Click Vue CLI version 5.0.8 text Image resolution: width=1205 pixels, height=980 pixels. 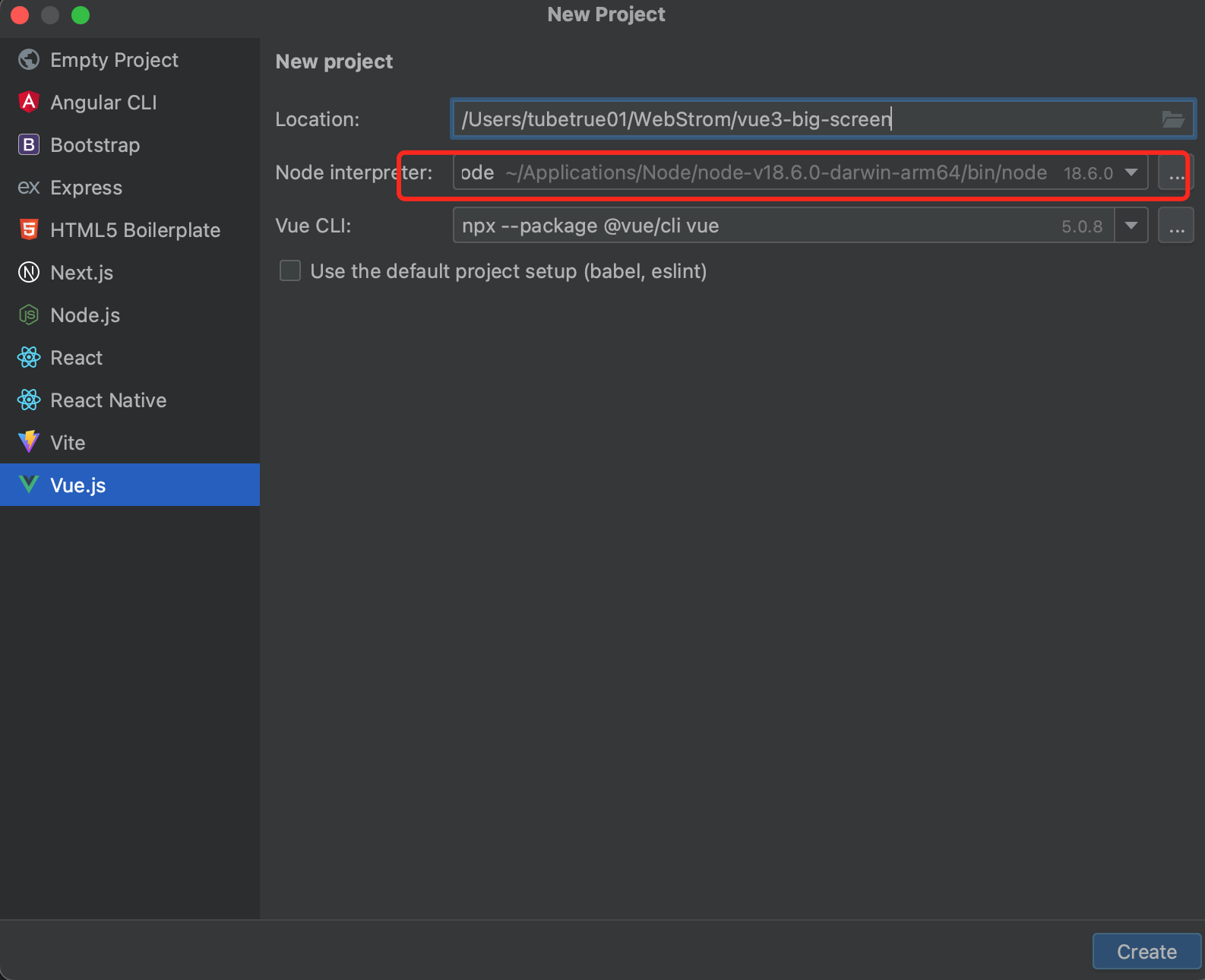point(1082,226)
